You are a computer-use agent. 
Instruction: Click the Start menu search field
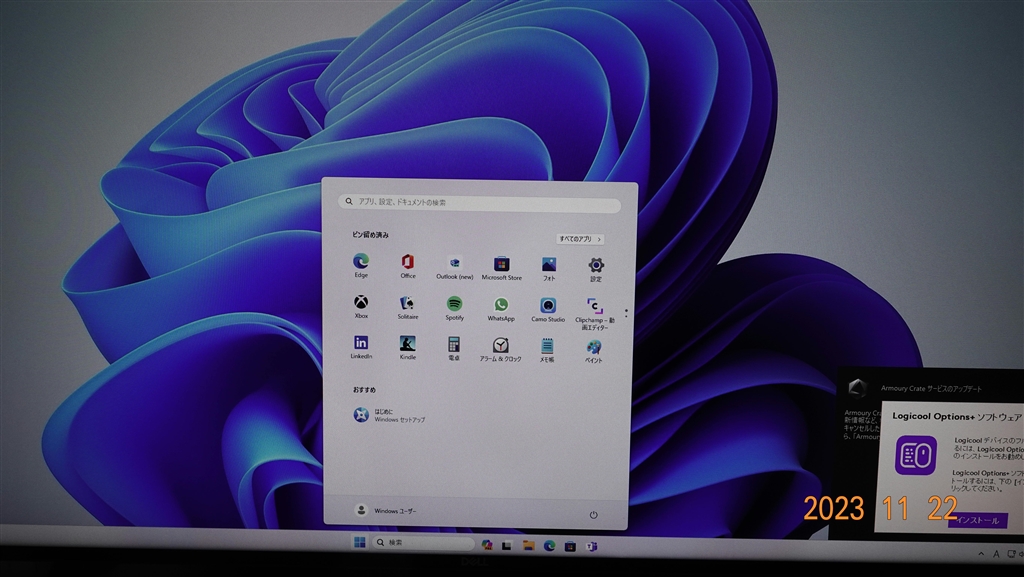coord(479,202)
